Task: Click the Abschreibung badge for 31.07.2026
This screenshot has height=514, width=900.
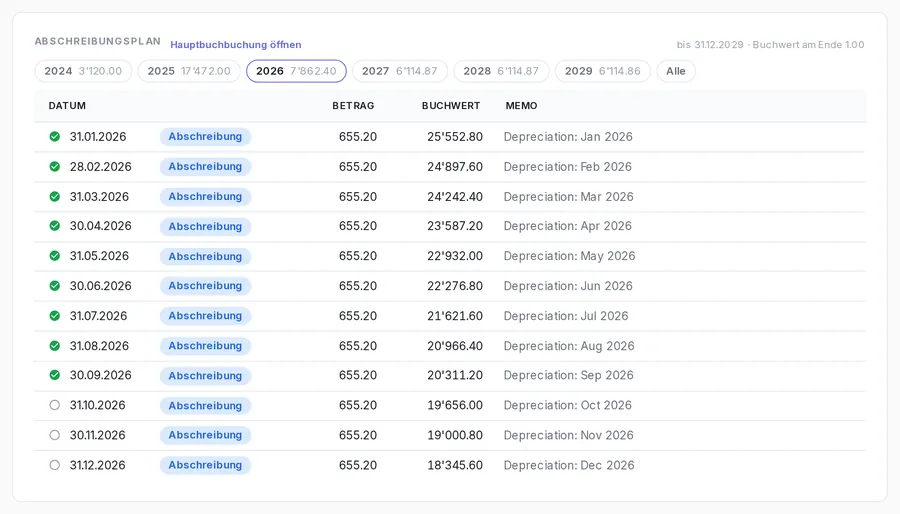Action: tap(205, 316)
